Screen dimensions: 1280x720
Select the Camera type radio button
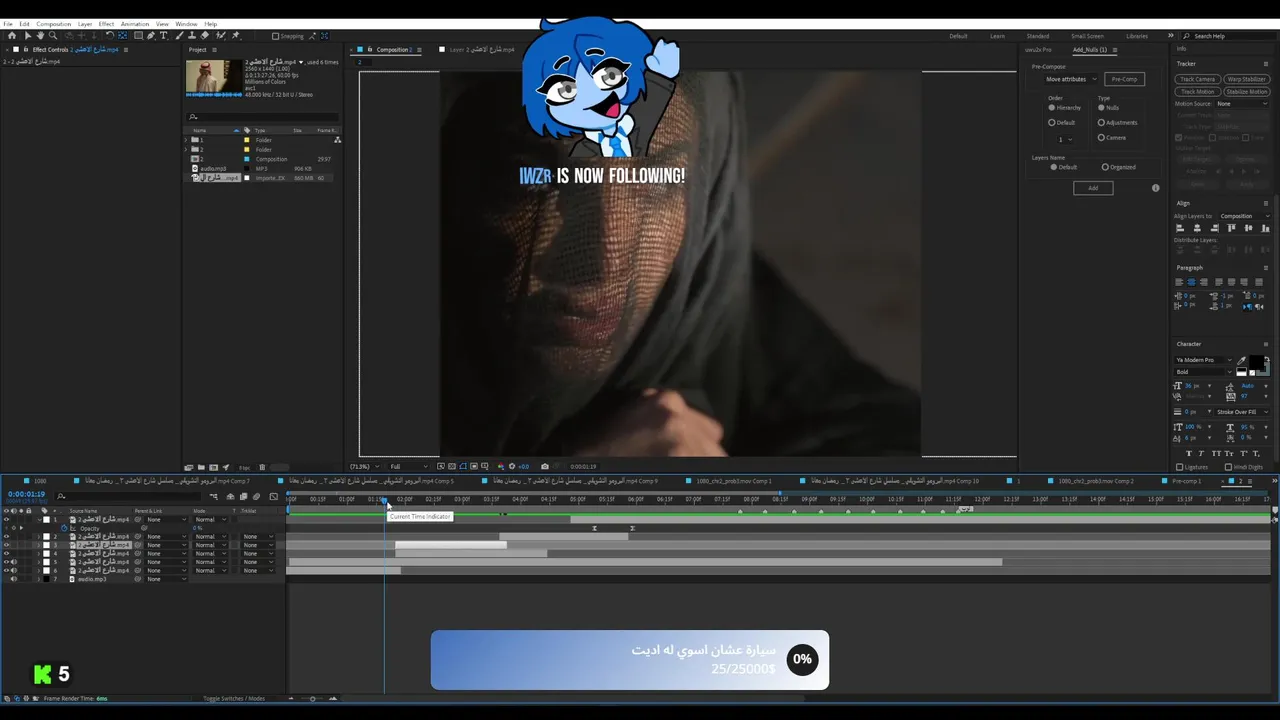click(1101, 137)
